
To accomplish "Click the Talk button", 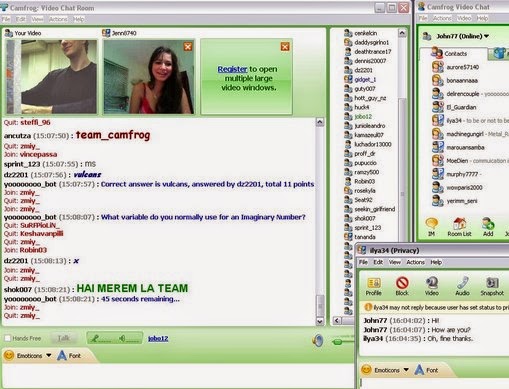I will pyautogui.click(x=63, y=338).
